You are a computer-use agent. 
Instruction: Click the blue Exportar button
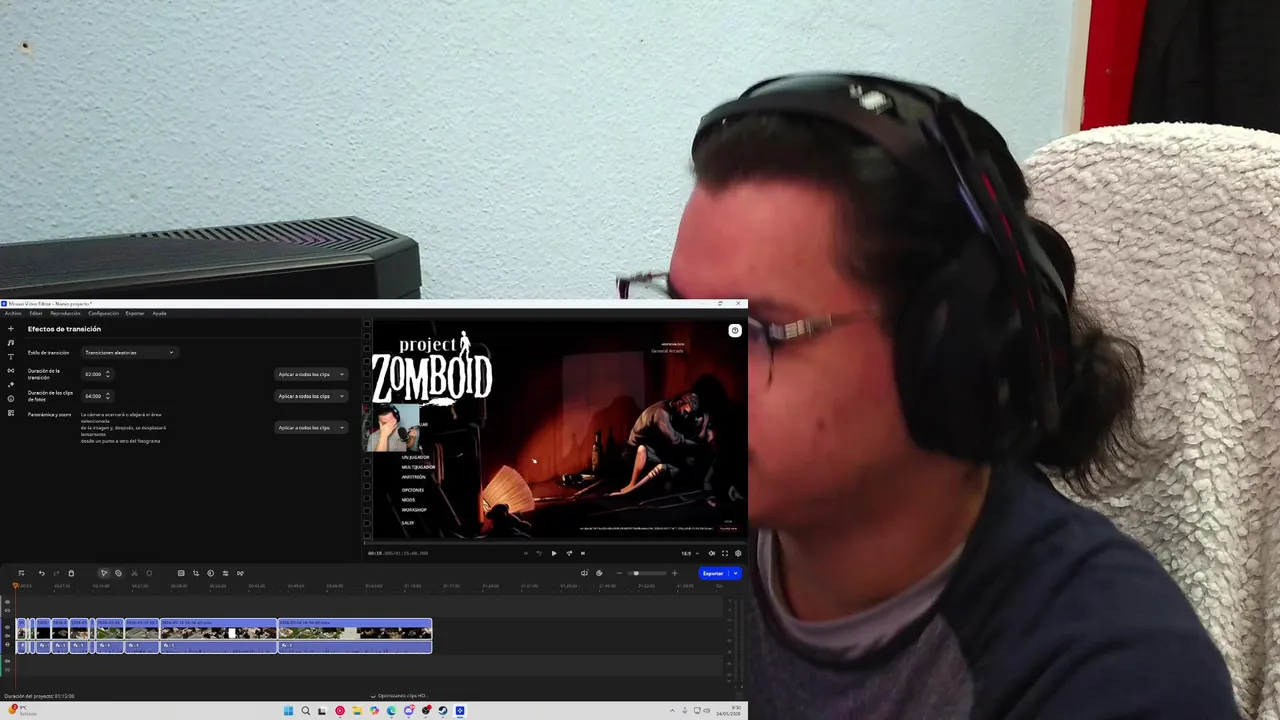(712, 573)
